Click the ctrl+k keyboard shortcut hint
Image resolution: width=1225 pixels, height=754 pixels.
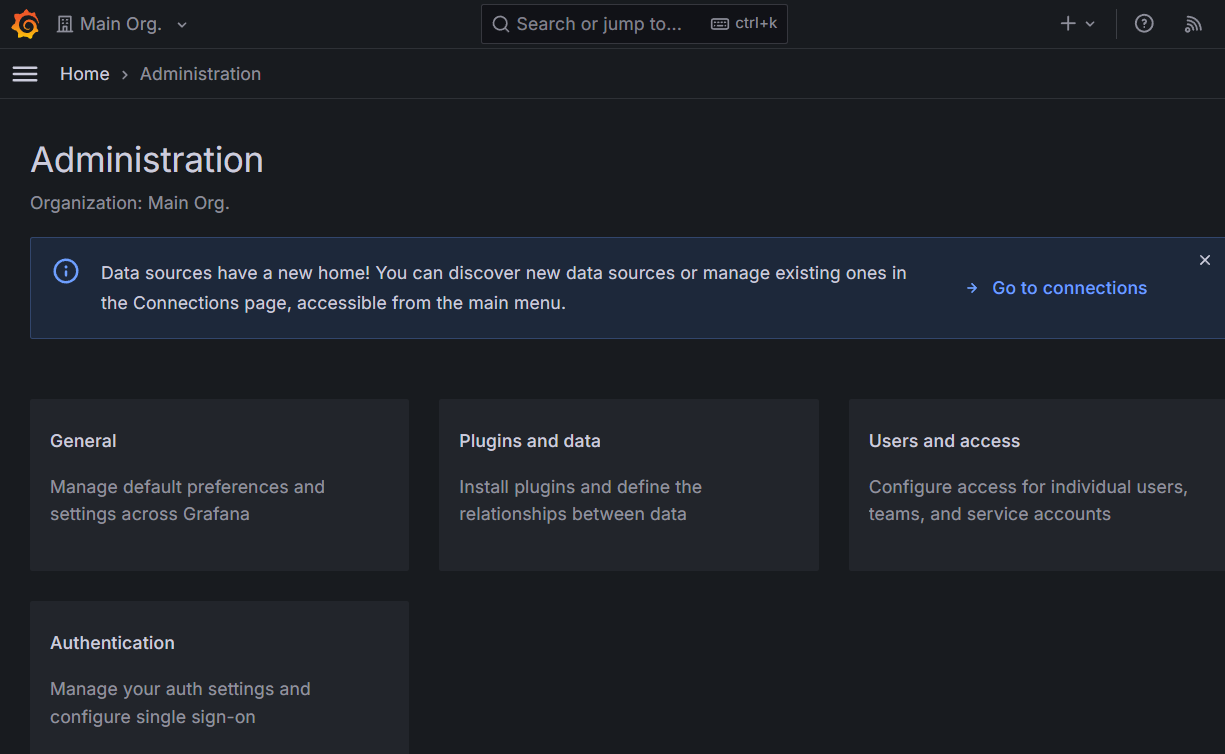tap(744, 24)
